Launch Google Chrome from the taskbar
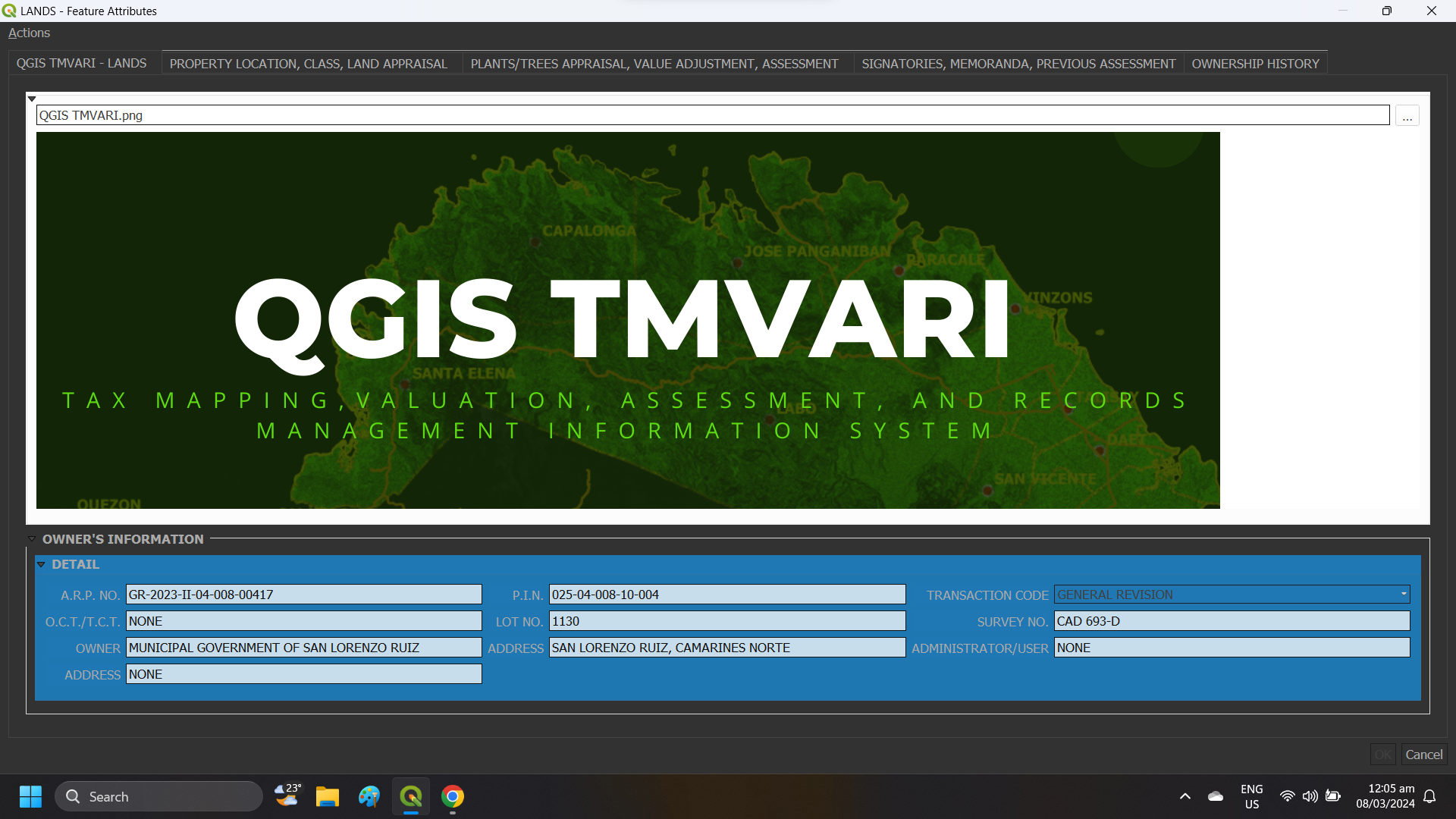1456x819 pixels. (453, 796)
